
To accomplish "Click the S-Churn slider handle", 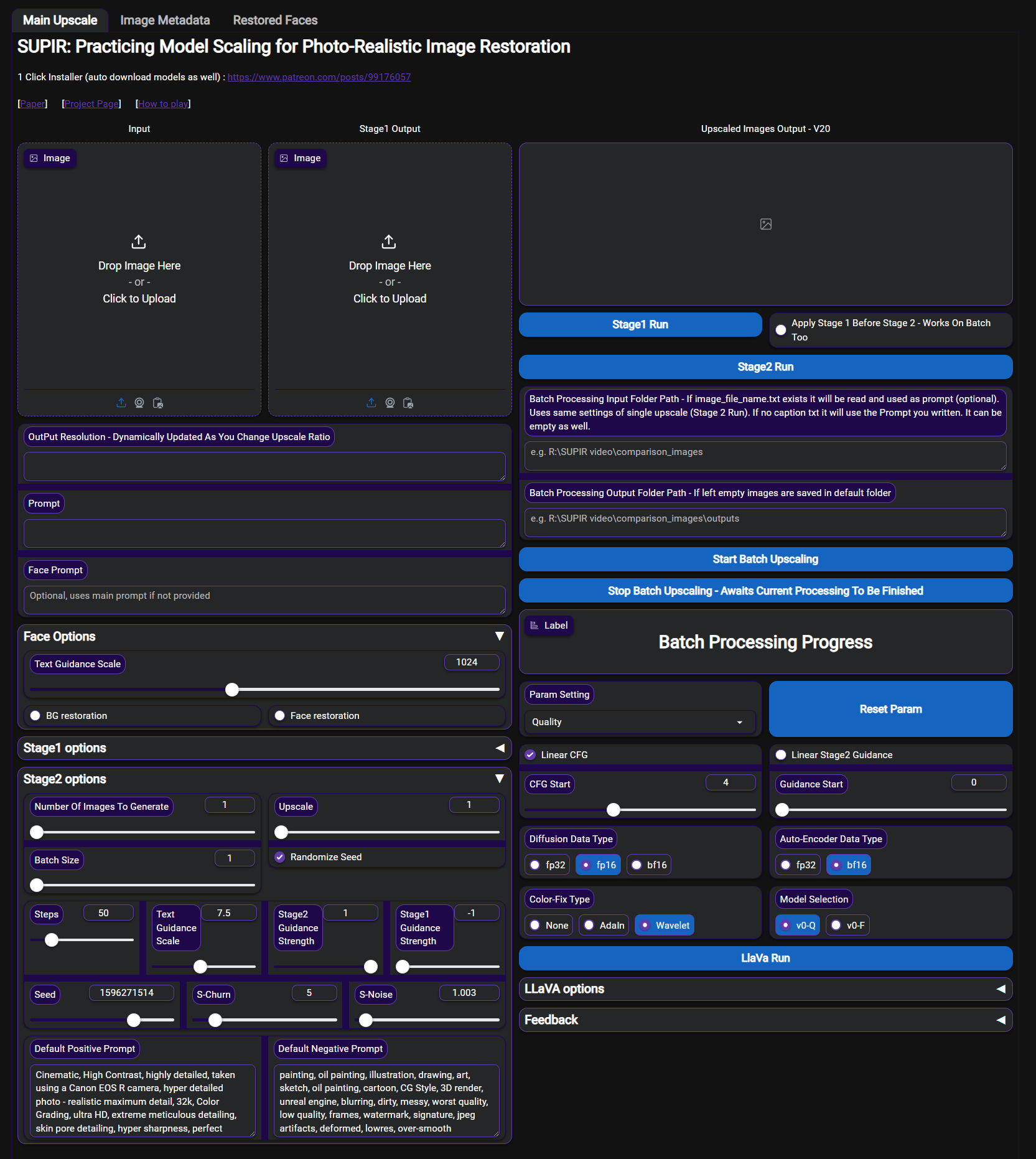I will (215, 1020).
